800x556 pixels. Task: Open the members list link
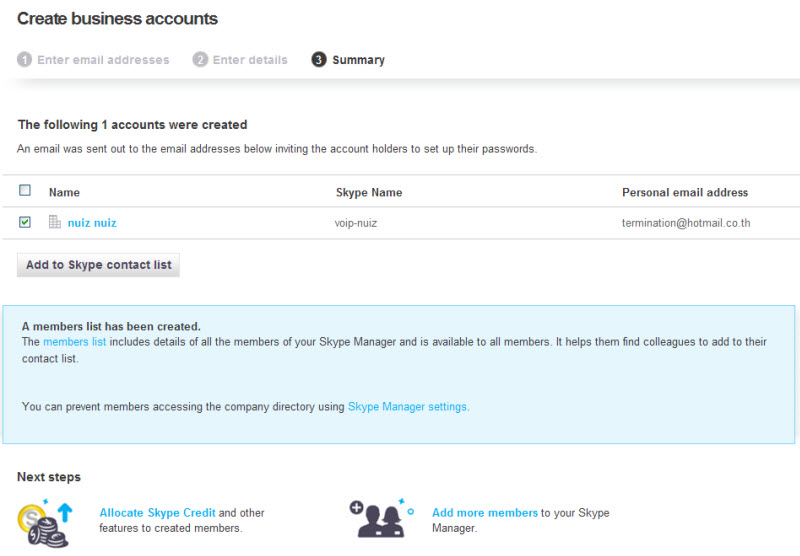[x=74, y=342]
